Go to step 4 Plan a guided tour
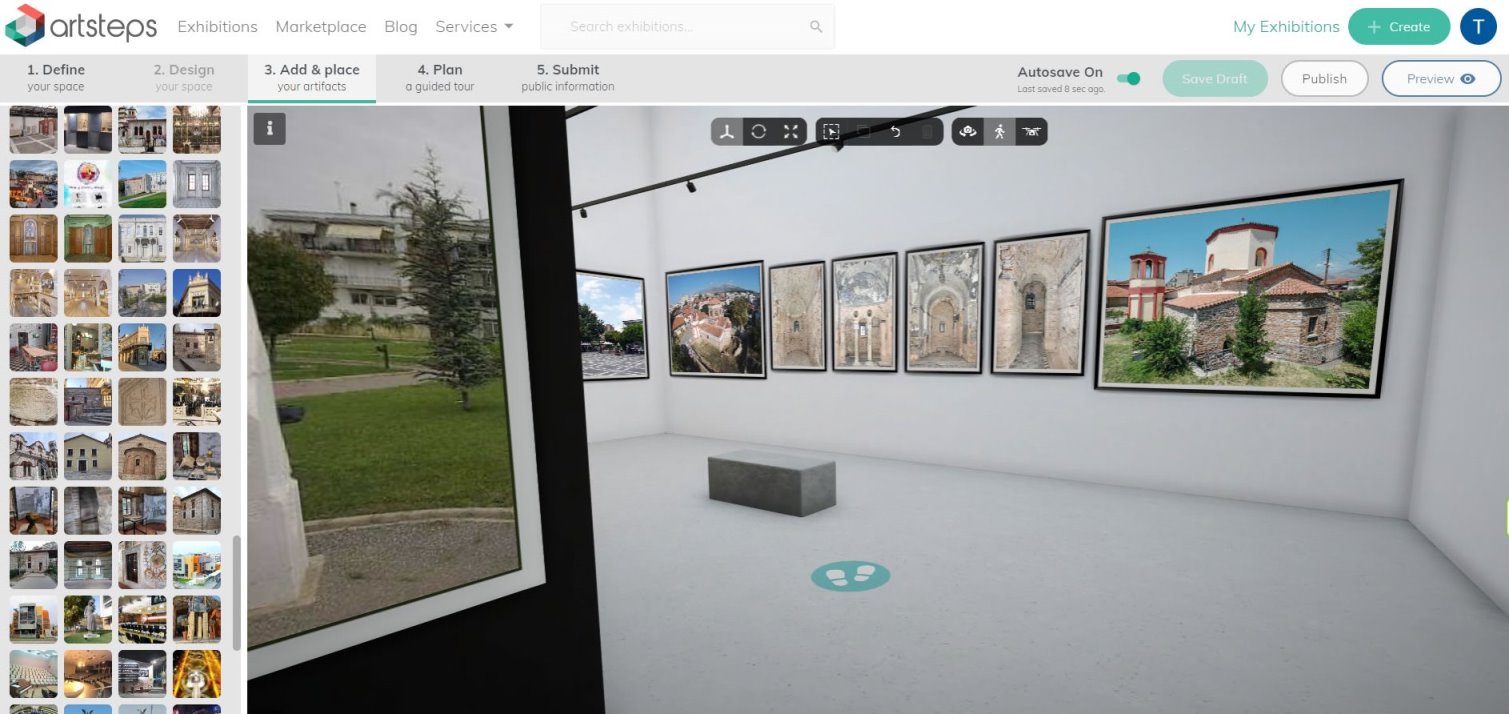This screenshot has width=1509, height=714. click(440, 77)
